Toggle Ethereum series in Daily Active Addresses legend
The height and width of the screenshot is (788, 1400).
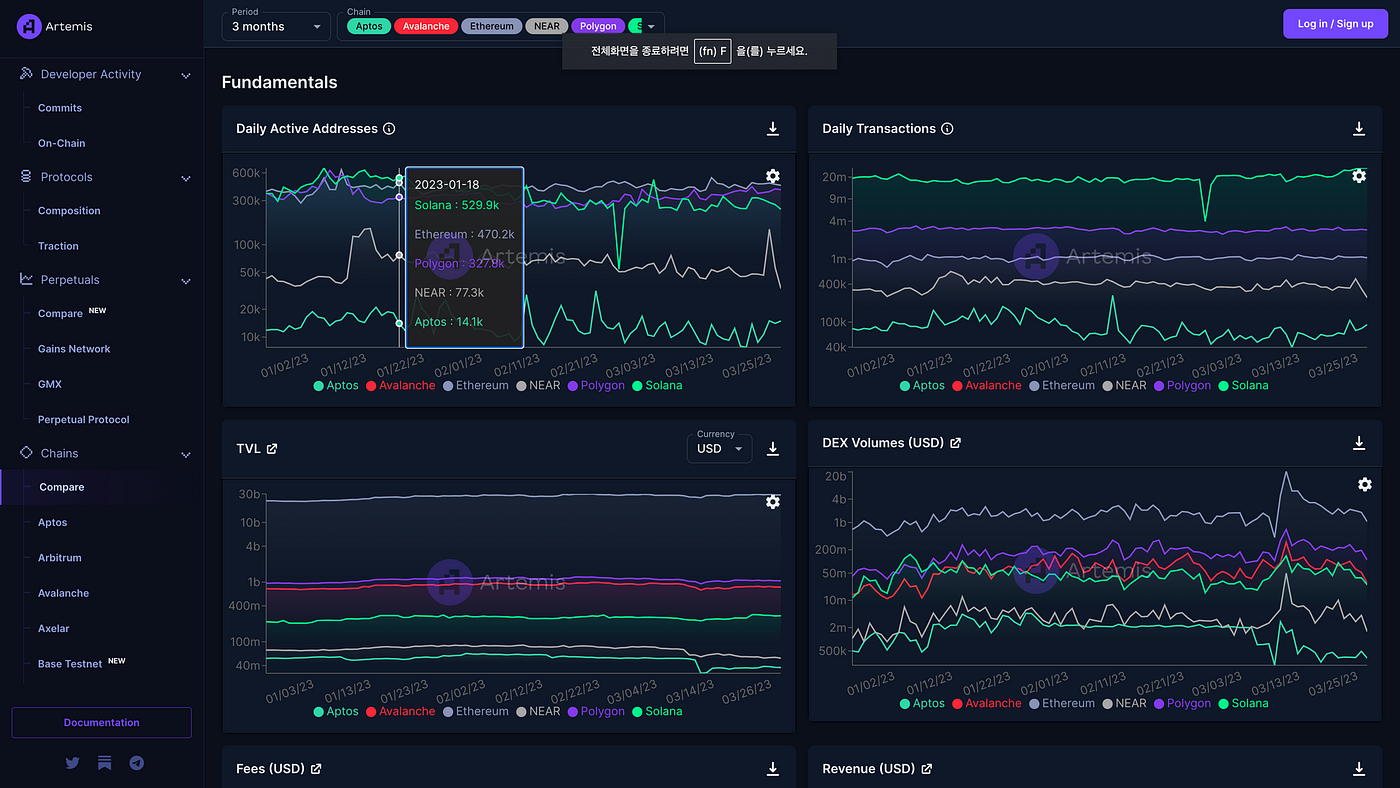tap(476, 385)
